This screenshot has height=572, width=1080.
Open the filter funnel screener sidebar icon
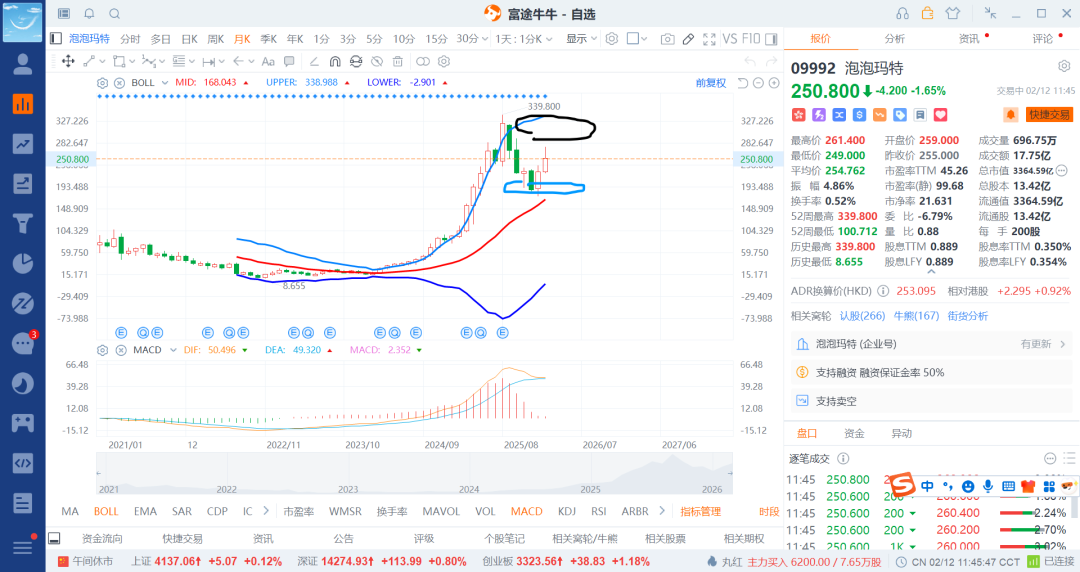[x=23, y=223]
